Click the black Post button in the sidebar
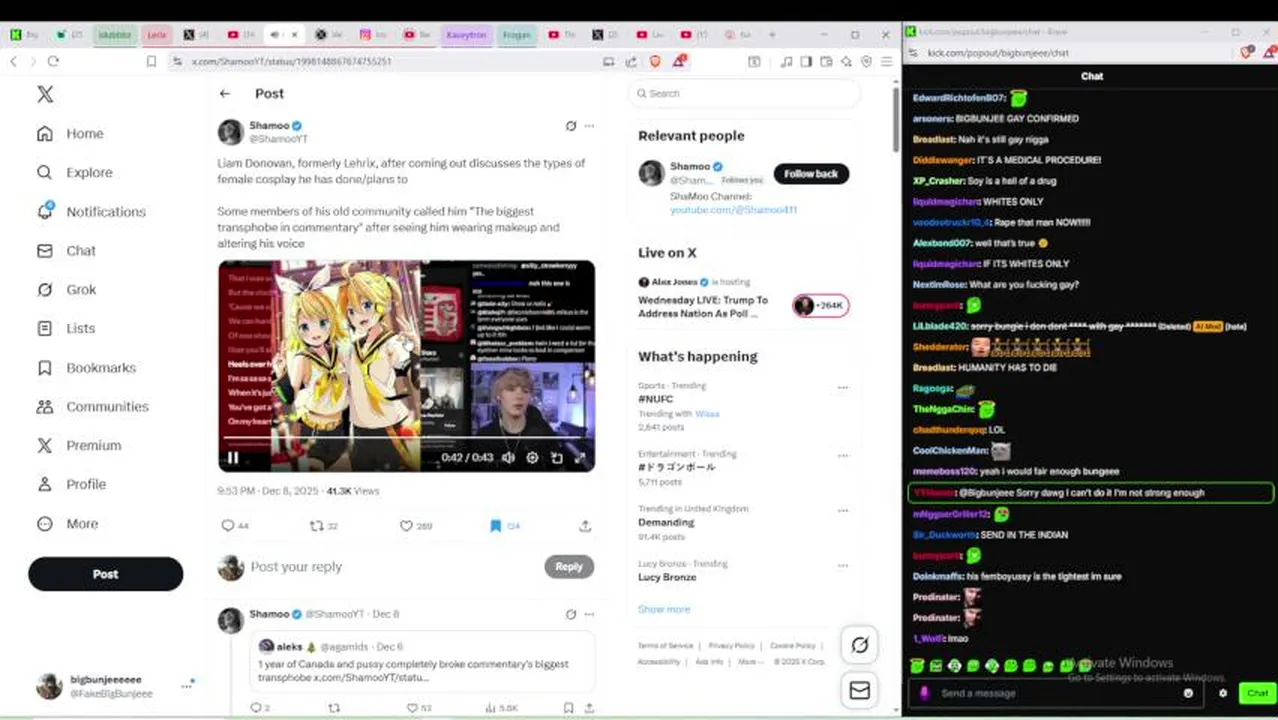 (106, 574)
